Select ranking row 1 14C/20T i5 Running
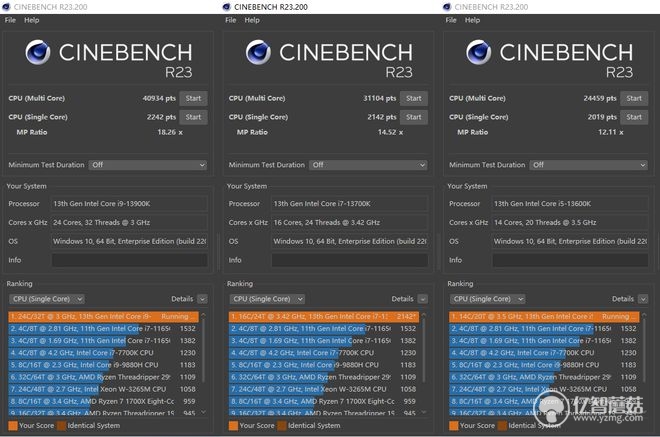Image resolution: width=660 pixels, height=437 pixels. pos(544,317)
